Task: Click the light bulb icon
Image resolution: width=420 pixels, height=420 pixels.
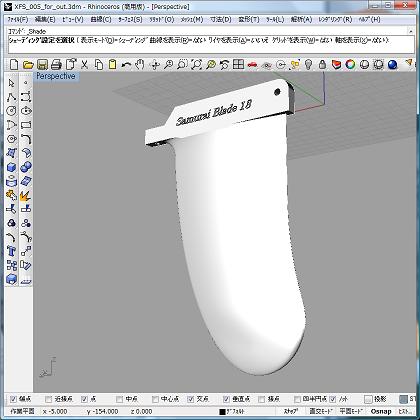Action: point(308,64)
